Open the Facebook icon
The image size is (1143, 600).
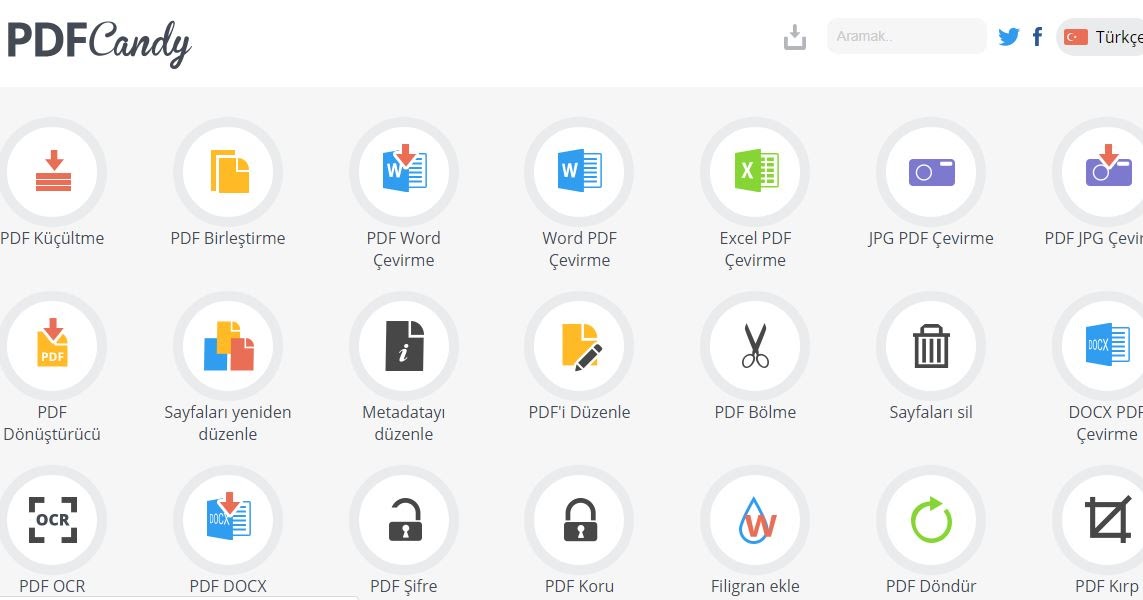coord(1037,36)
